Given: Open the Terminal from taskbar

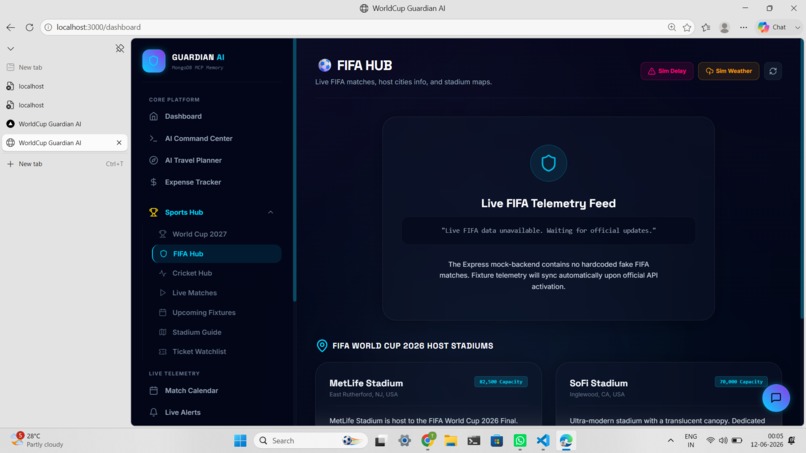Looking at the screenshot, I should [473, 441].
